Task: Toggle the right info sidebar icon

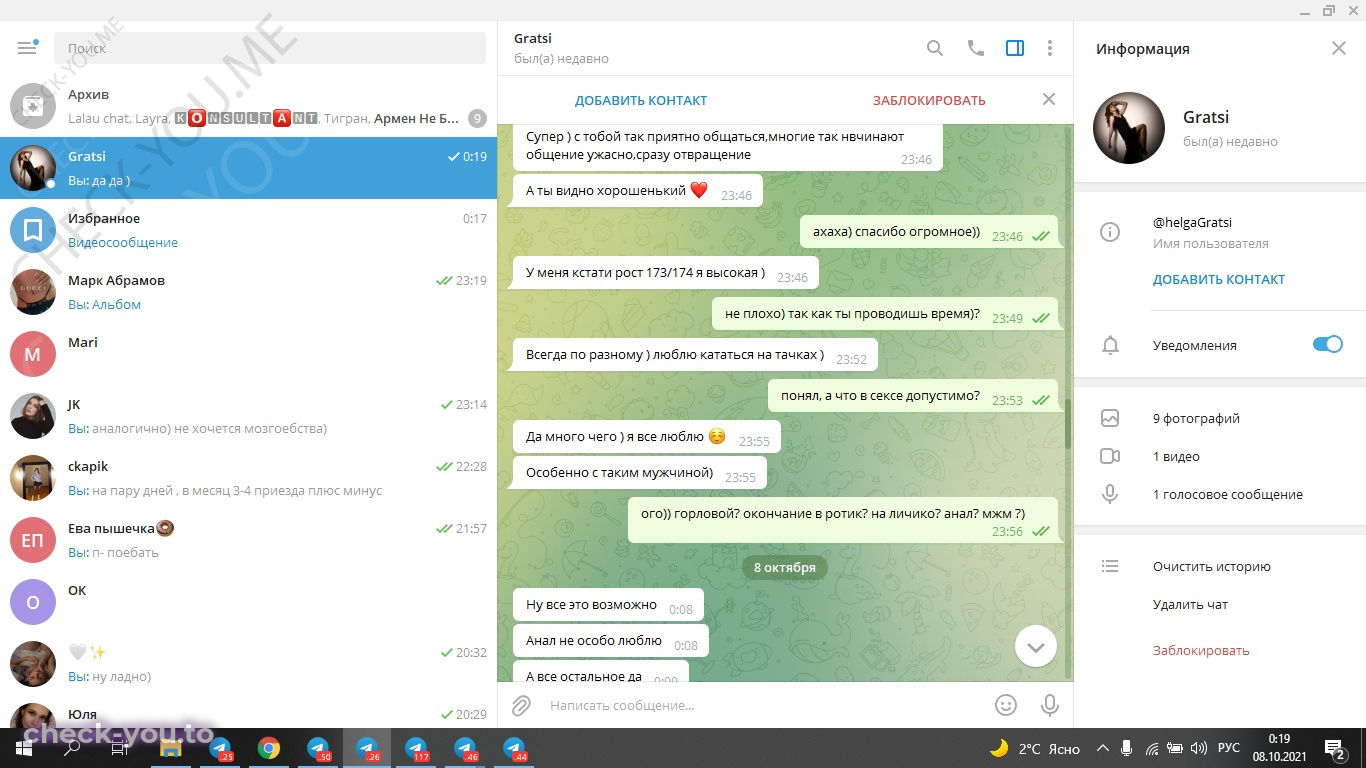Action: tap(1015, 48)
